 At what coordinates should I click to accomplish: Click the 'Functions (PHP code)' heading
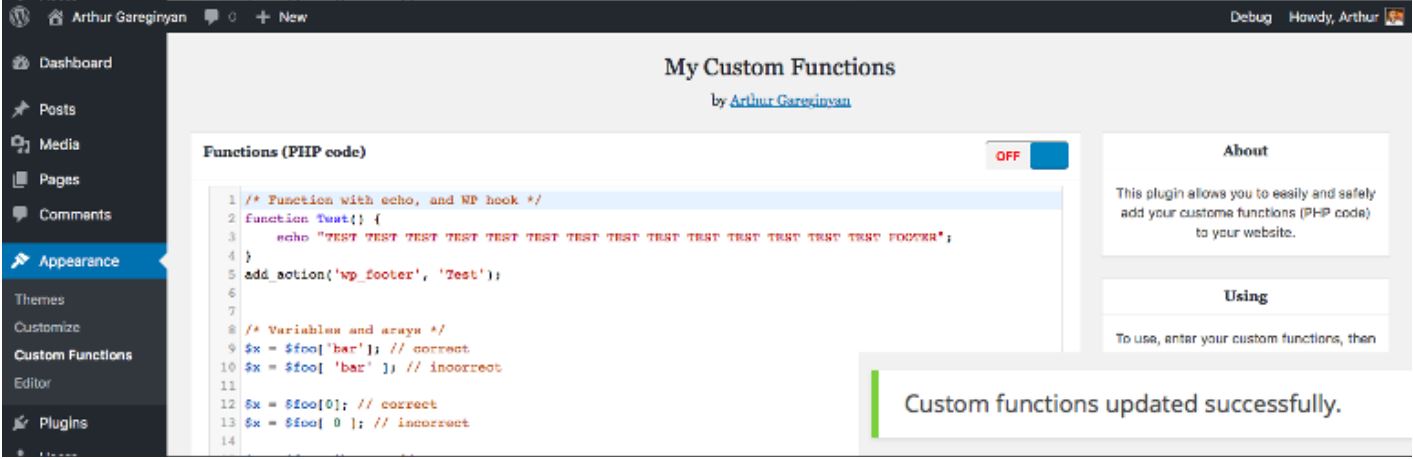pyautogui.click(x=284, y=153)
